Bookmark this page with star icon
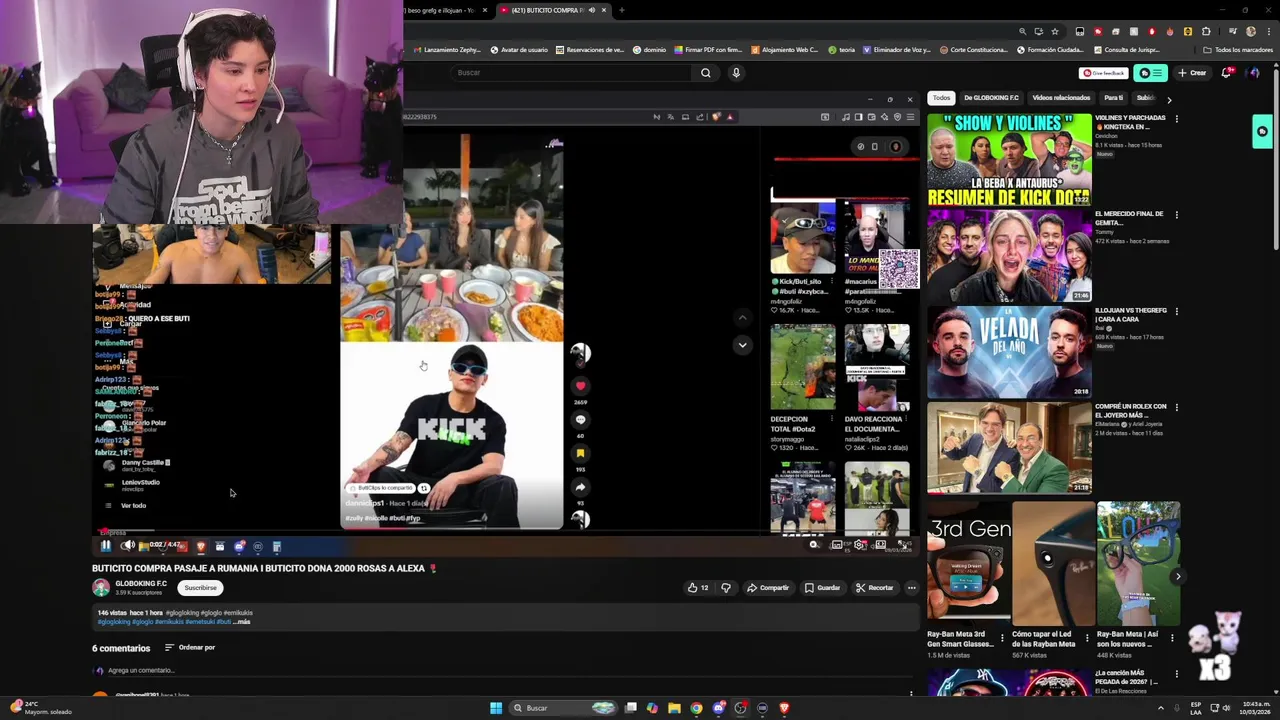This screenshot has height=720, width=1280. coord(1054,31)
